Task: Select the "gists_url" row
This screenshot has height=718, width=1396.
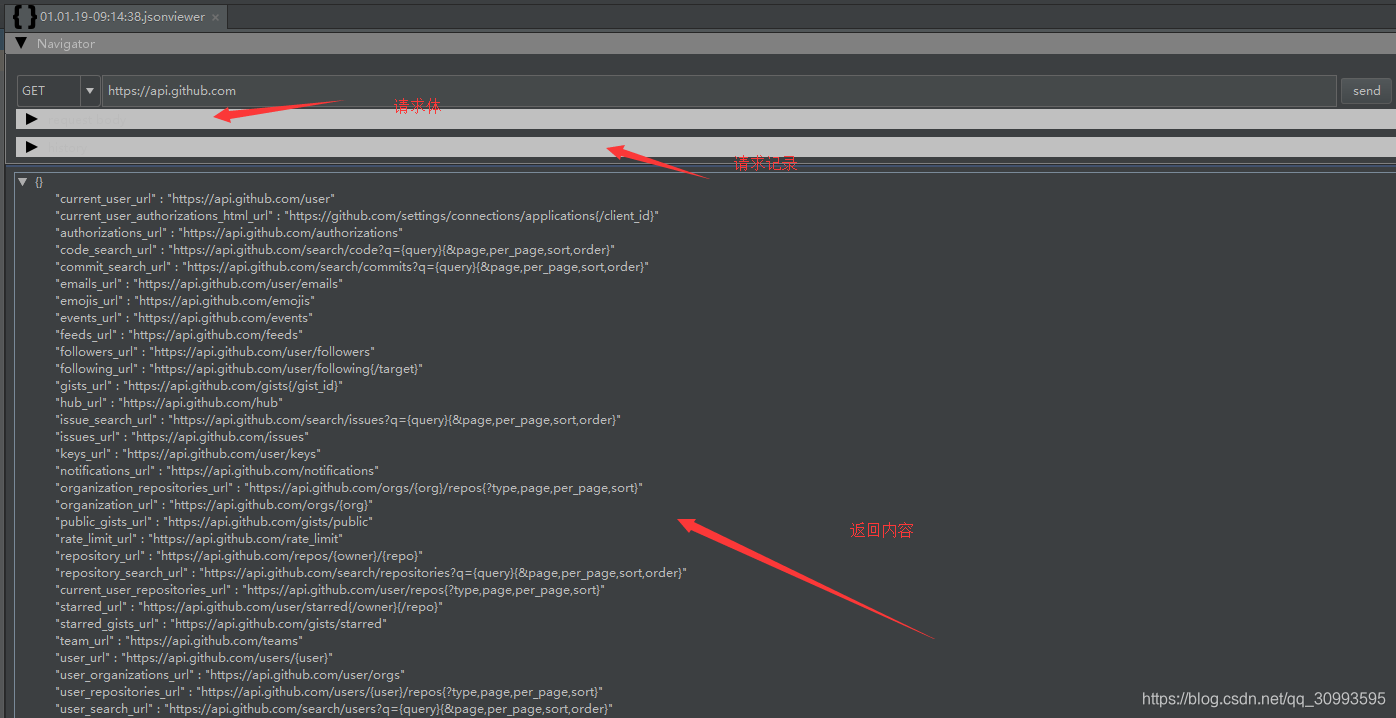Action: point(199,386)
